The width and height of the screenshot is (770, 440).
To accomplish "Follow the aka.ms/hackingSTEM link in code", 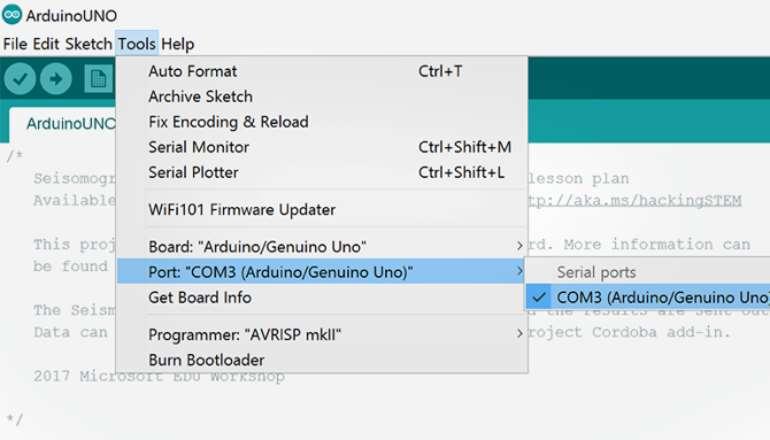I will [634, 200].
